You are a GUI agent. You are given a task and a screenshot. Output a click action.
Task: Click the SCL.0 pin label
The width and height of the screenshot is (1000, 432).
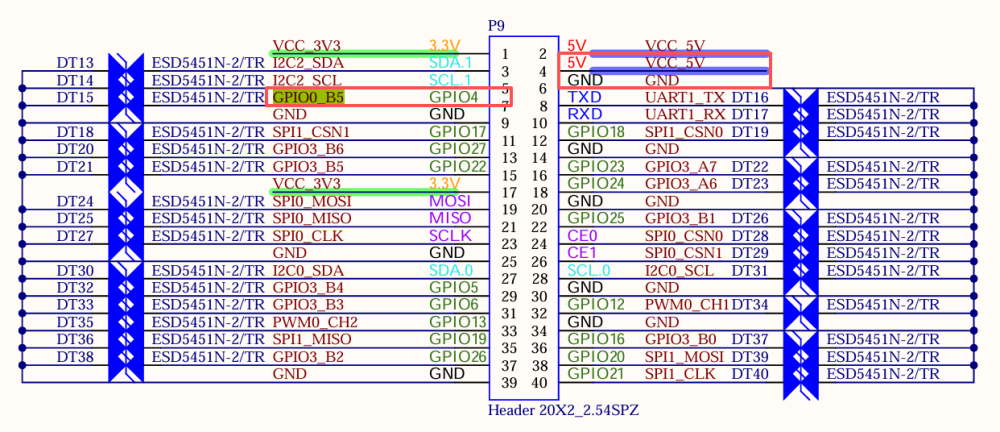(x=589, y=271)
